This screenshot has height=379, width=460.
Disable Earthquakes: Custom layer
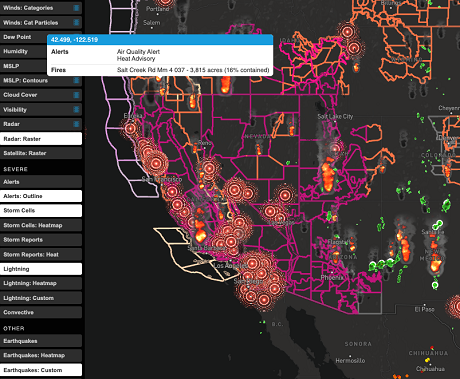coord(41,370)
